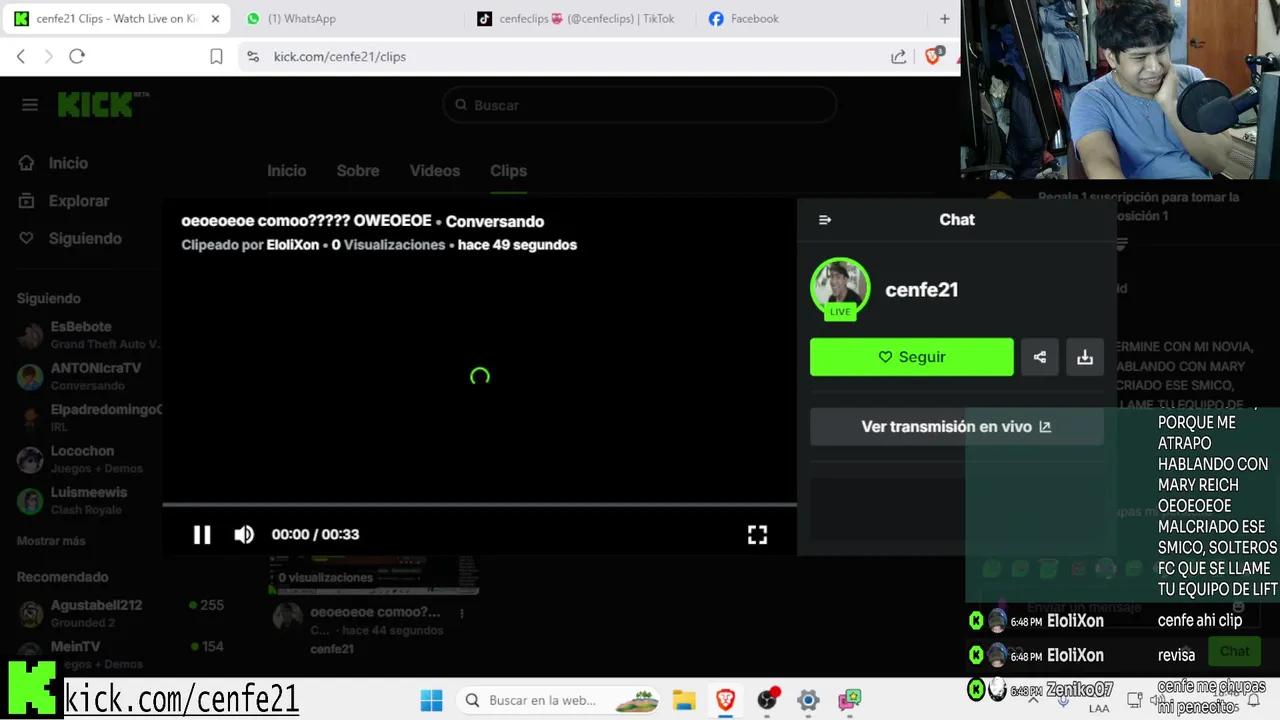Open the cenfe21 avatar with LIVE badge
Image resolution: width=1280 pixels, height=720 pixels.
[840, 289]
